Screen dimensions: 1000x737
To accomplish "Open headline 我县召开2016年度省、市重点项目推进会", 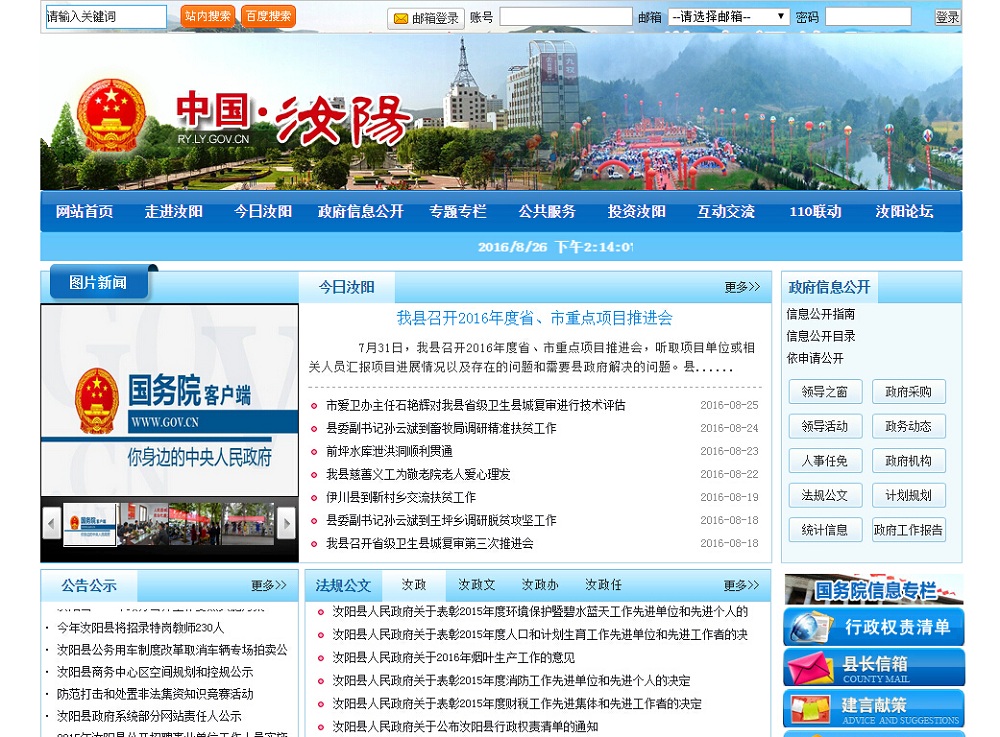I will pos(534,318).
